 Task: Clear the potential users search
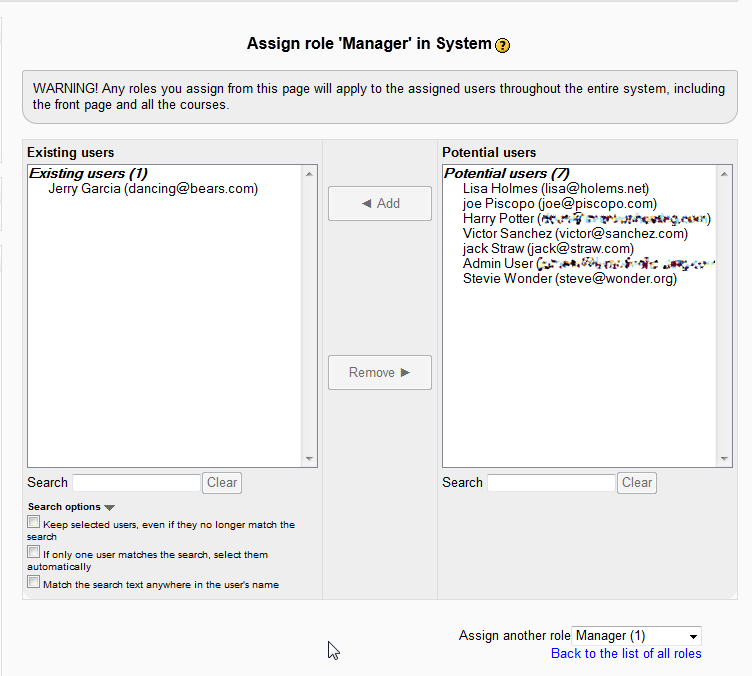(637, 483)
